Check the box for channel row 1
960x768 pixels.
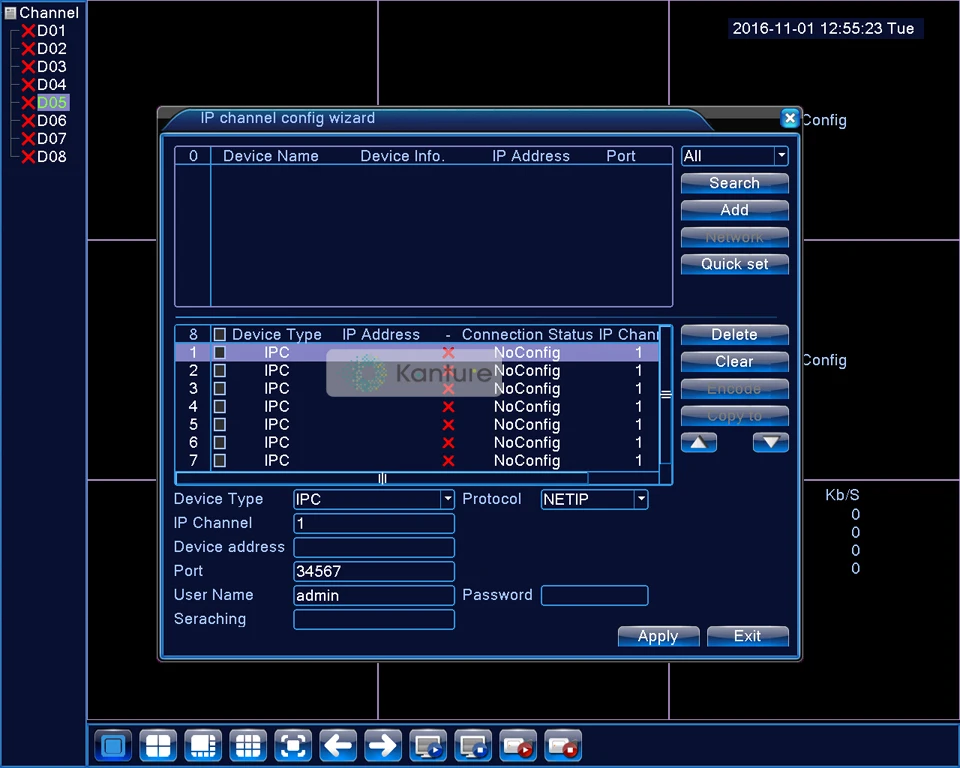click(x=219, y=352)
